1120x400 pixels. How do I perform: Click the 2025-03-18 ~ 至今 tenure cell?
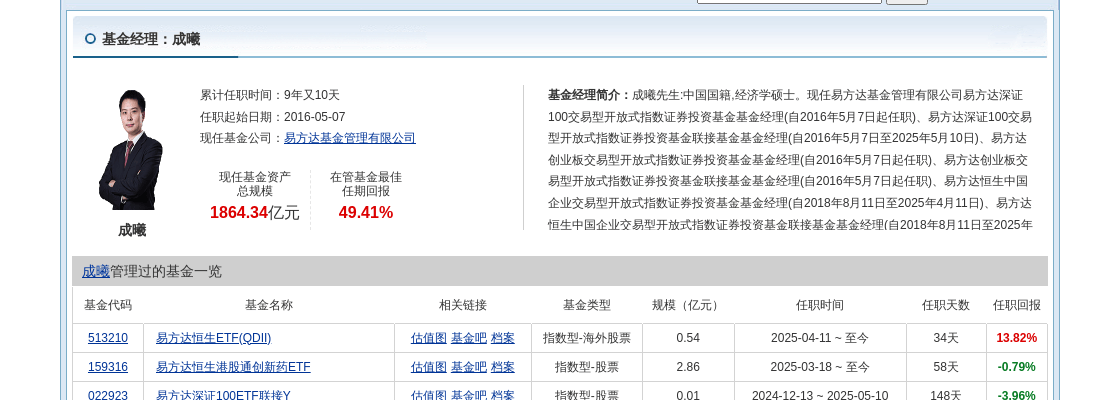click(820, 367)
